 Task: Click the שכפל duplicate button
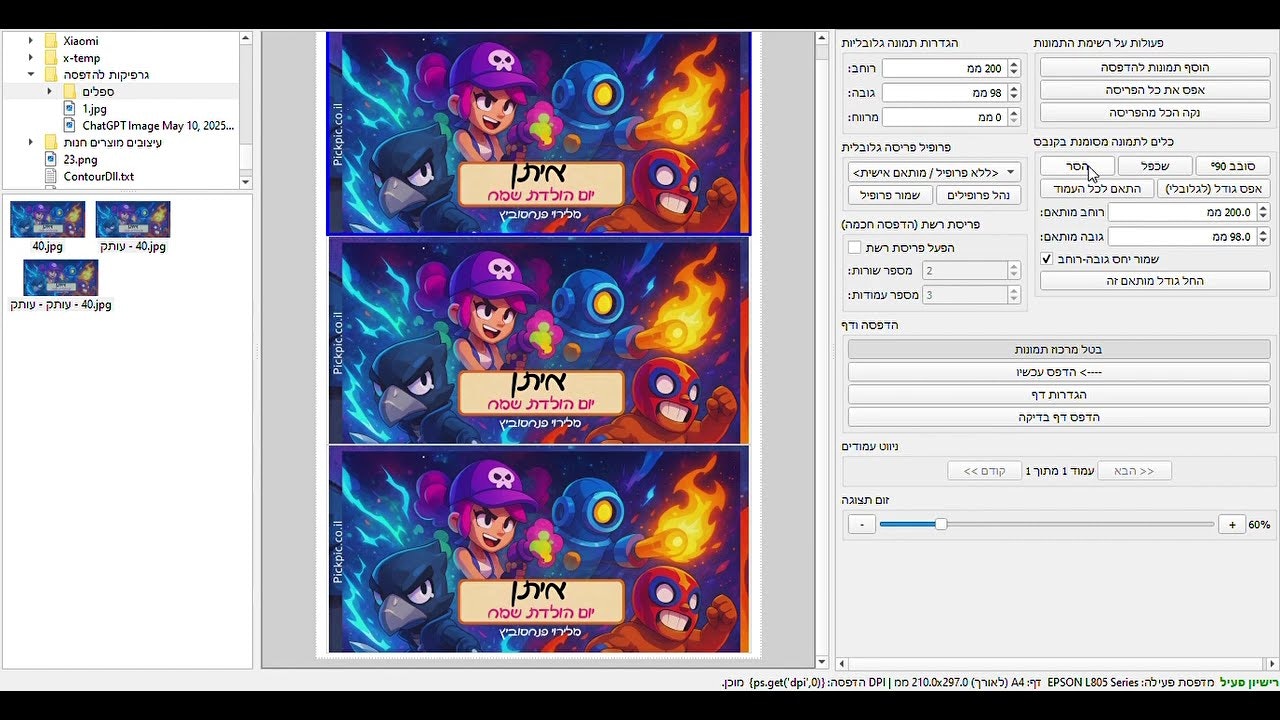[1155, 166]
